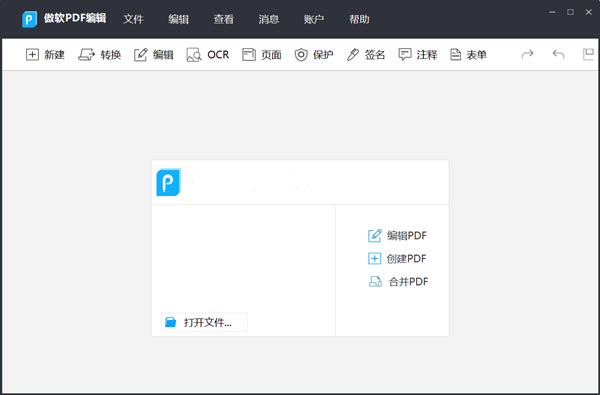Click the 表单 toolbar label
600x395 pixels.
tap(476, 55)
